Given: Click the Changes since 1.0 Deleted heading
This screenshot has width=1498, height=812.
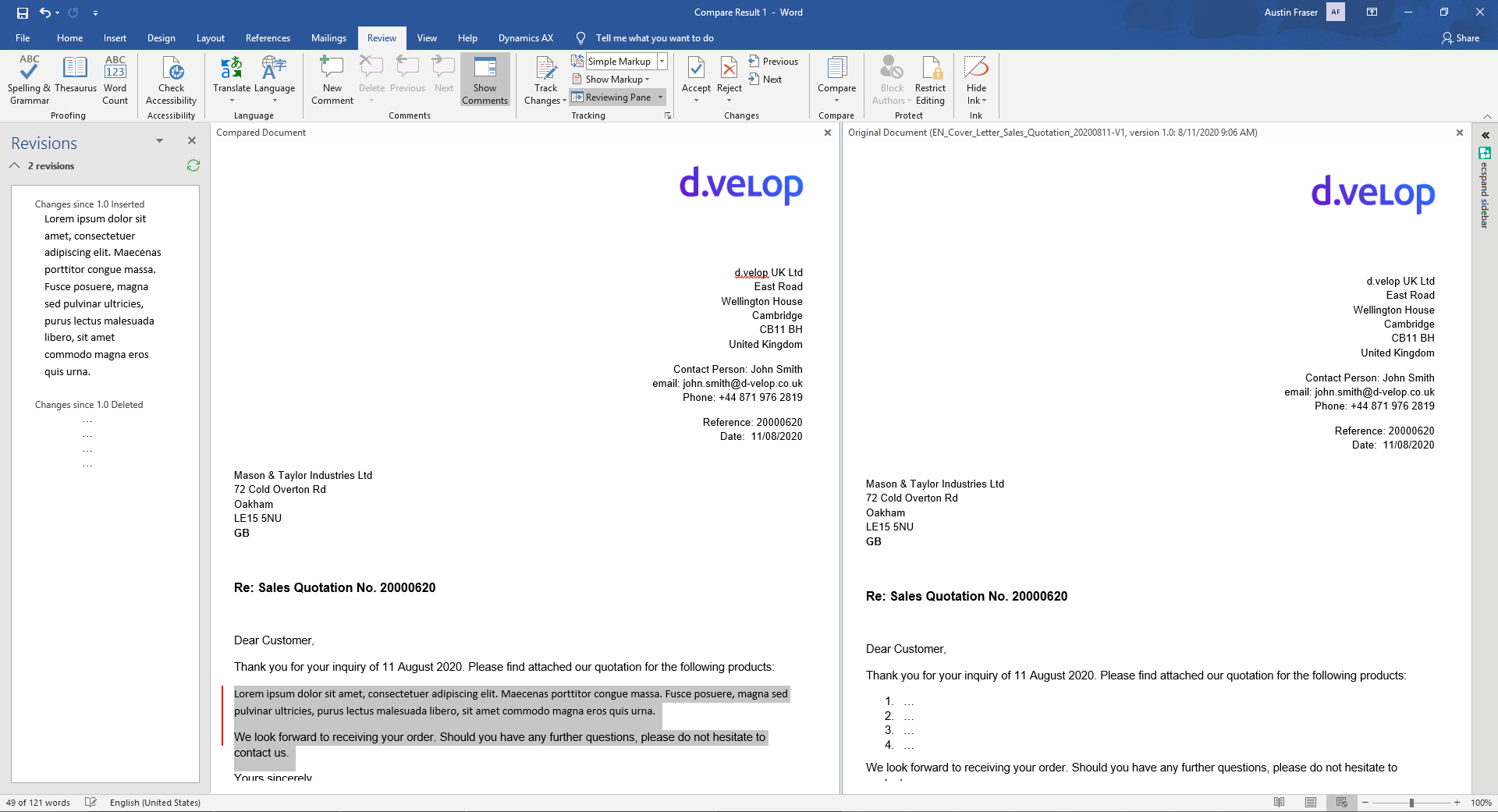Looking at the screenshot, I should [x=89, y=405].
